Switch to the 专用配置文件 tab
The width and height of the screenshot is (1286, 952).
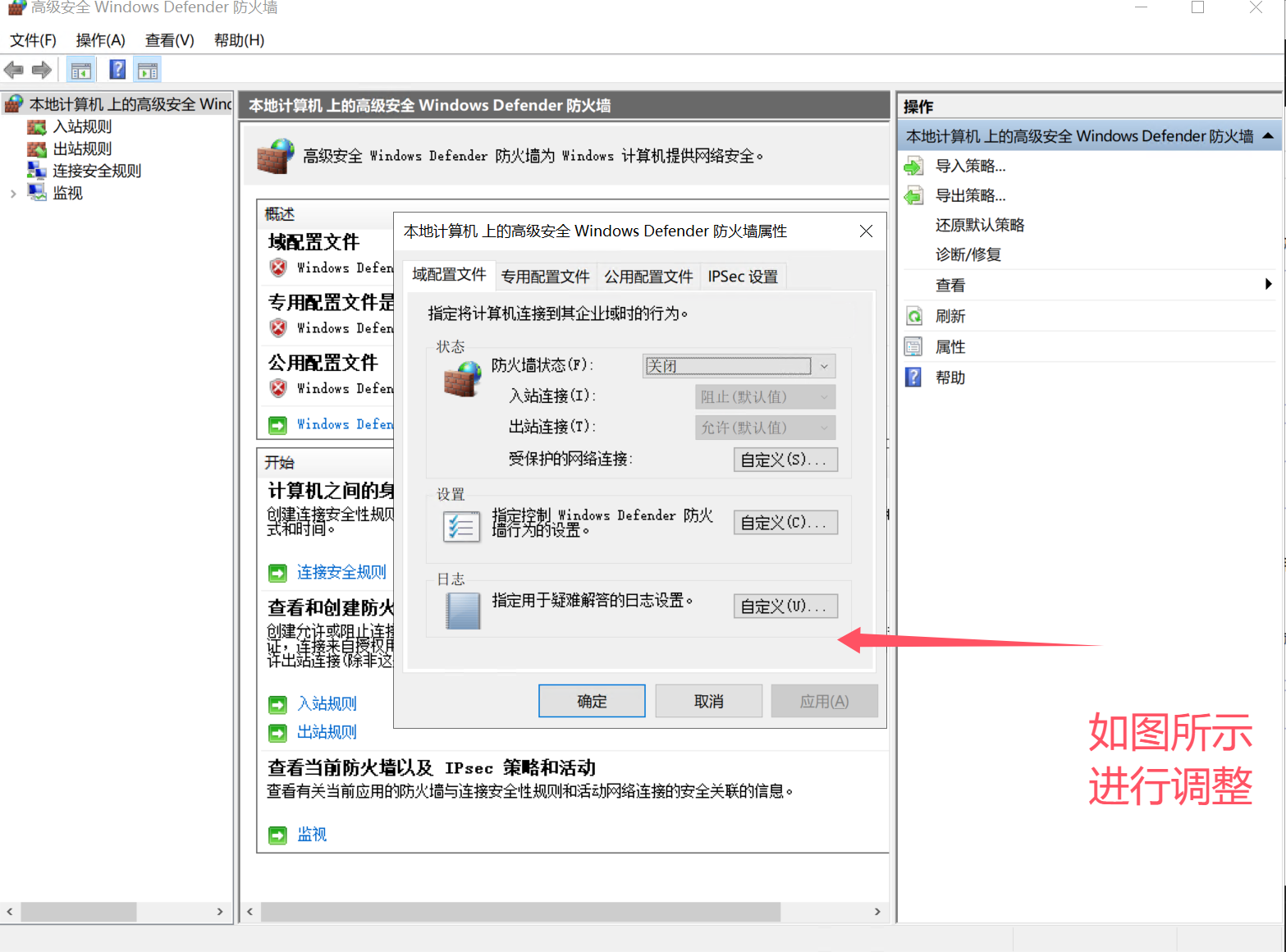click(546, 277)
